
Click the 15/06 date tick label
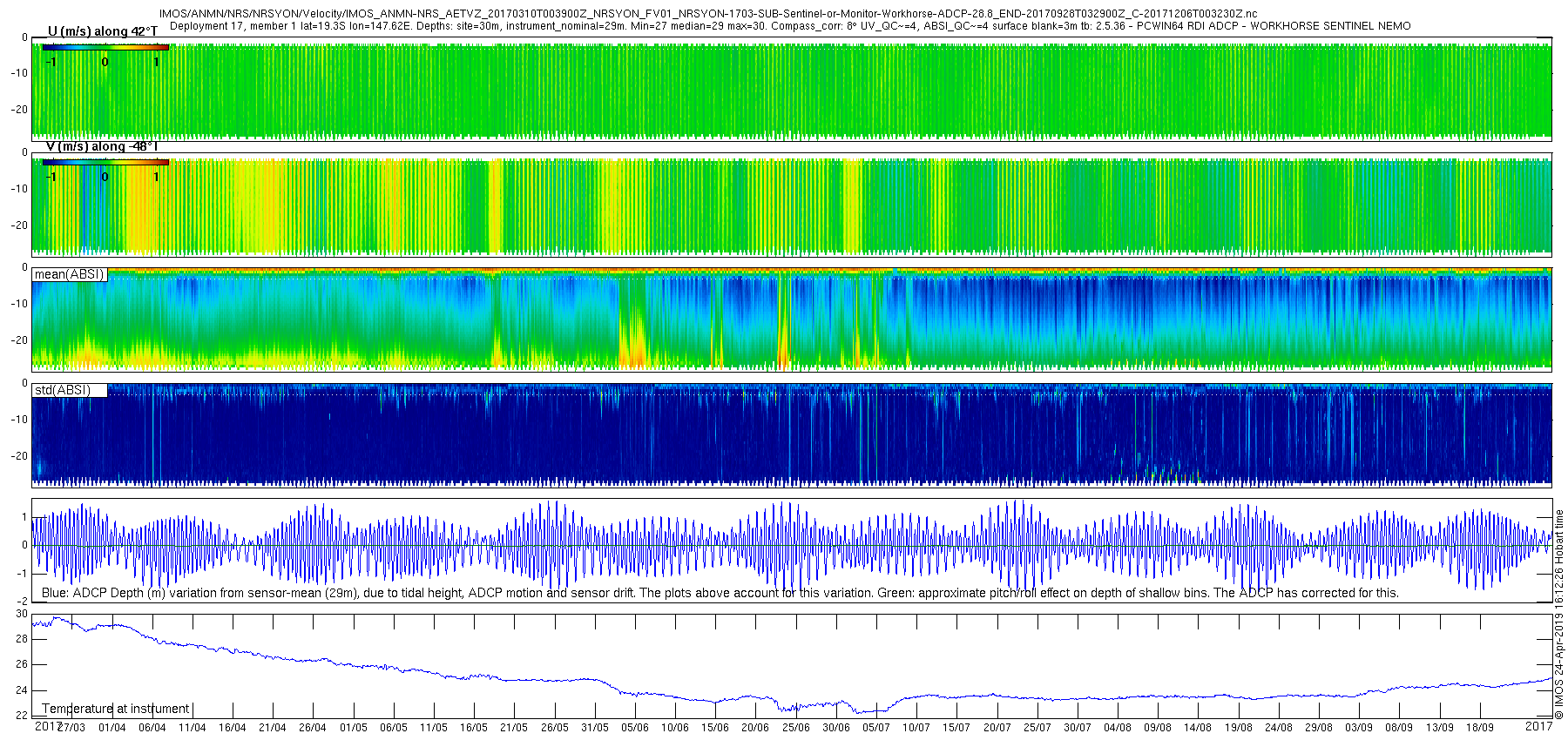pyautogui.click(x=715, y=728)
